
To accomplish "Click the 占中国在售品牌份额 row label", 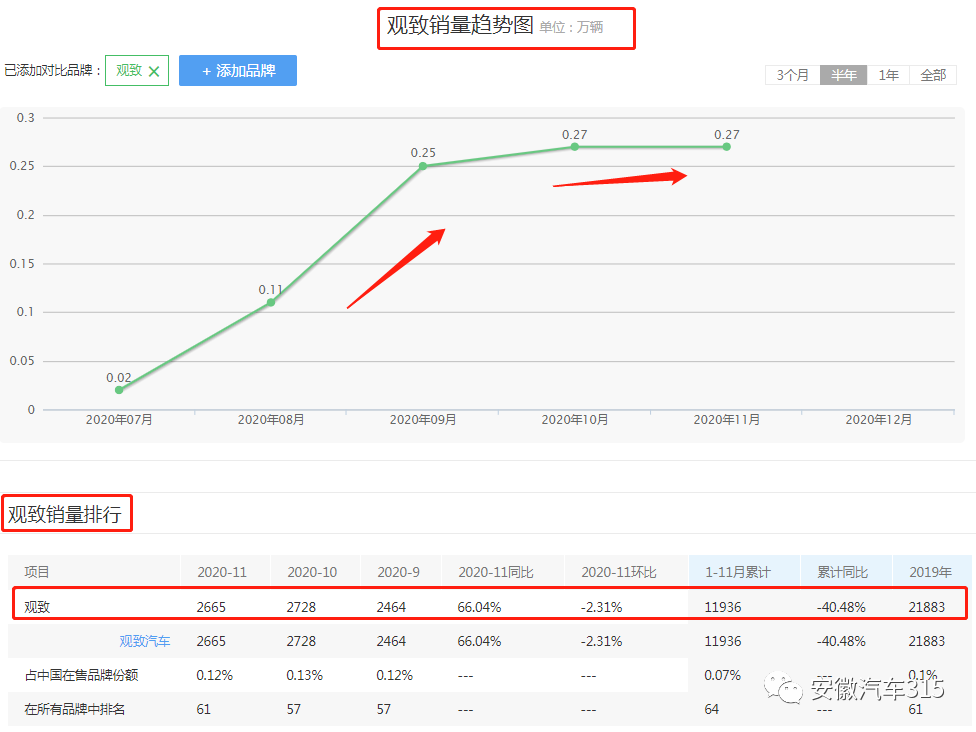I will point(81,675).
